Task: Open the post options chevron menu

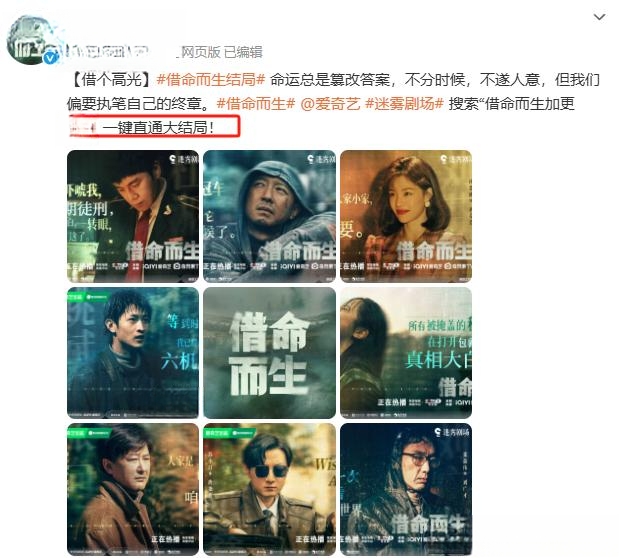Action: [x=599, y=17]
